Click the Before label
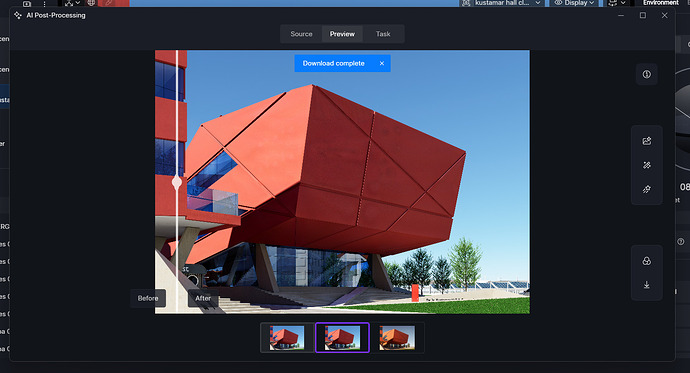This screenshot has width=690, height=373. tap(148, 298)
